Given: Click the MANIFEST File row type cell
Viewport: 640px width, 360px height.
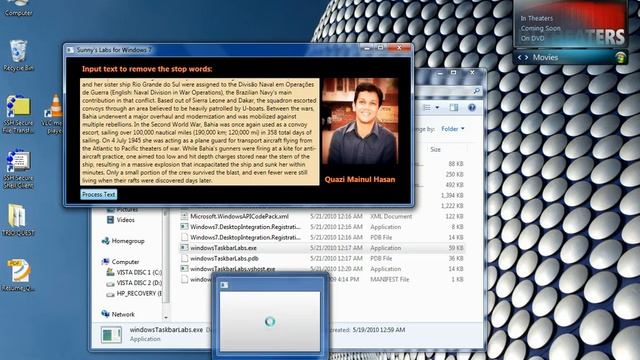Looking at the screenshot, I should (389, 280).
